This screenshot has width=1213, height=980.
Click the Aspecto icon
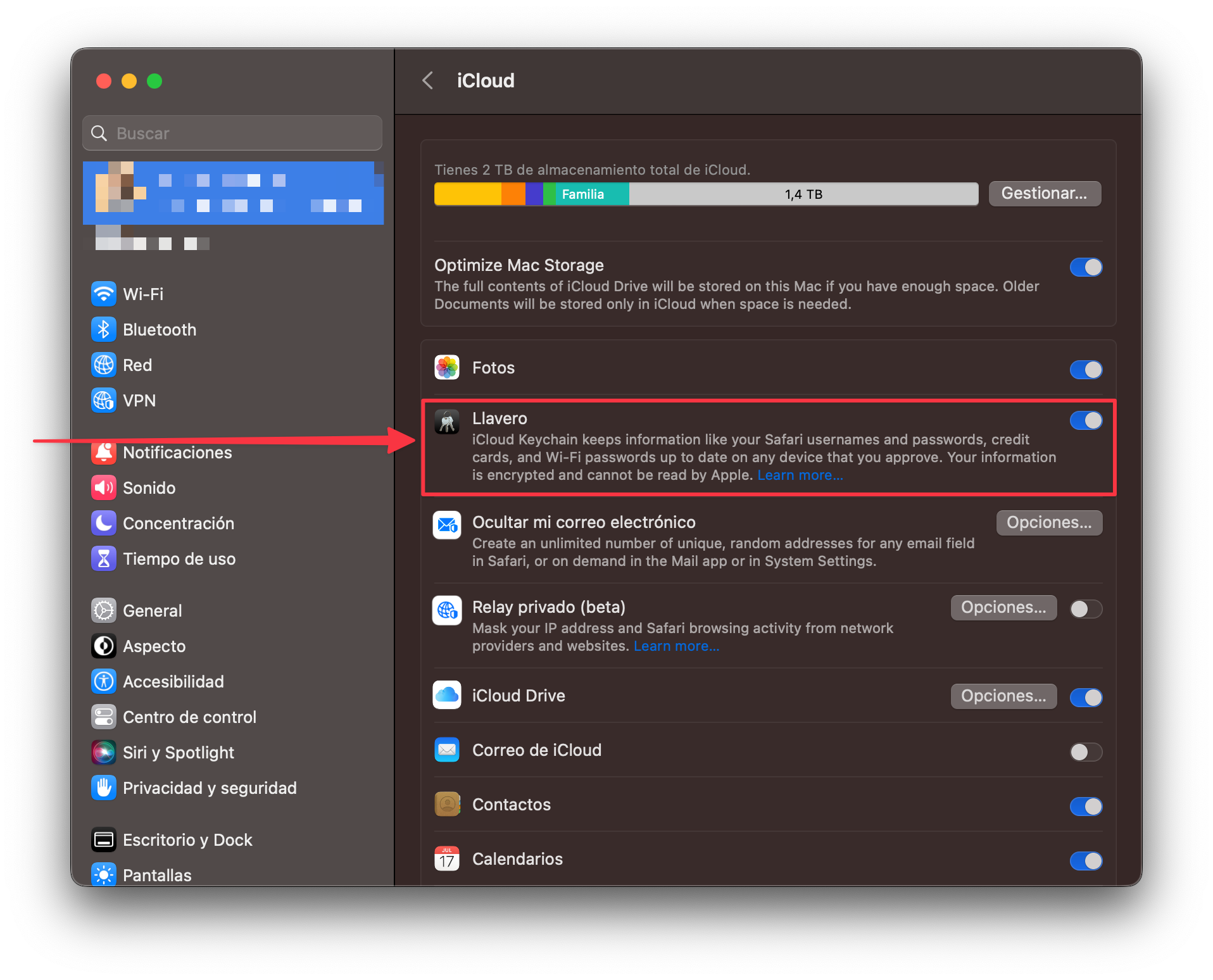[x=104, y=646]
